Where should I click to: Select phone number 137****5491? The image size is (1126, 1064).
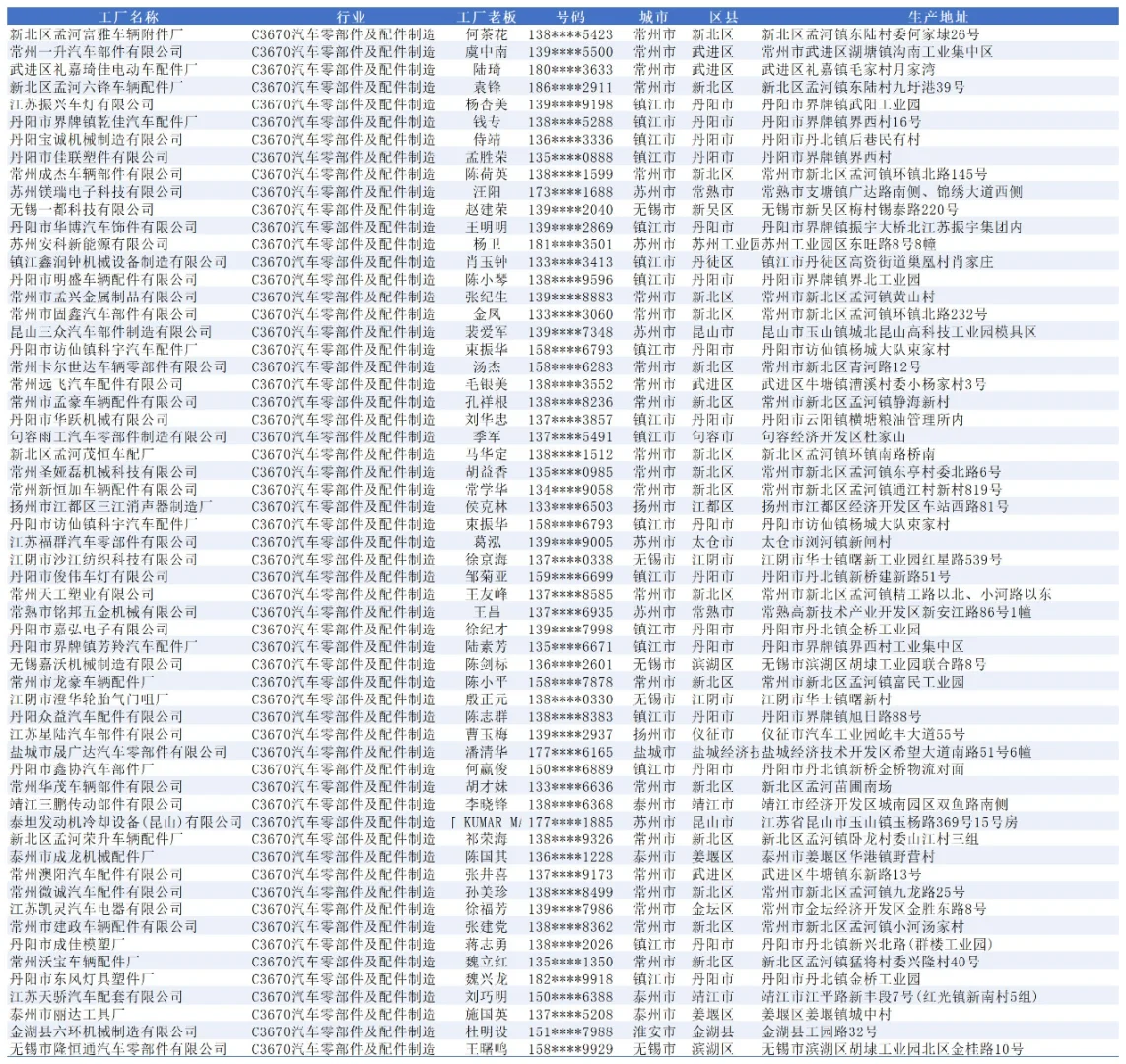(570, 436)
